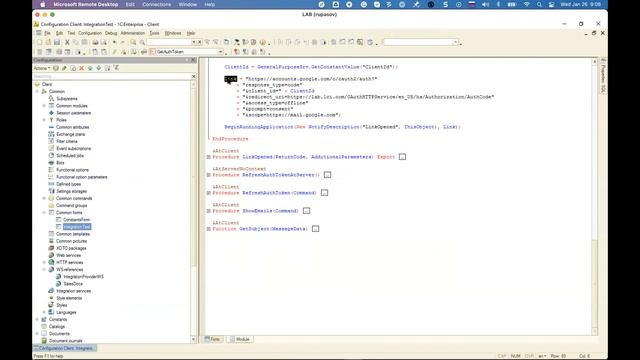Select the Constants tree node

click(x=58, y=319)
